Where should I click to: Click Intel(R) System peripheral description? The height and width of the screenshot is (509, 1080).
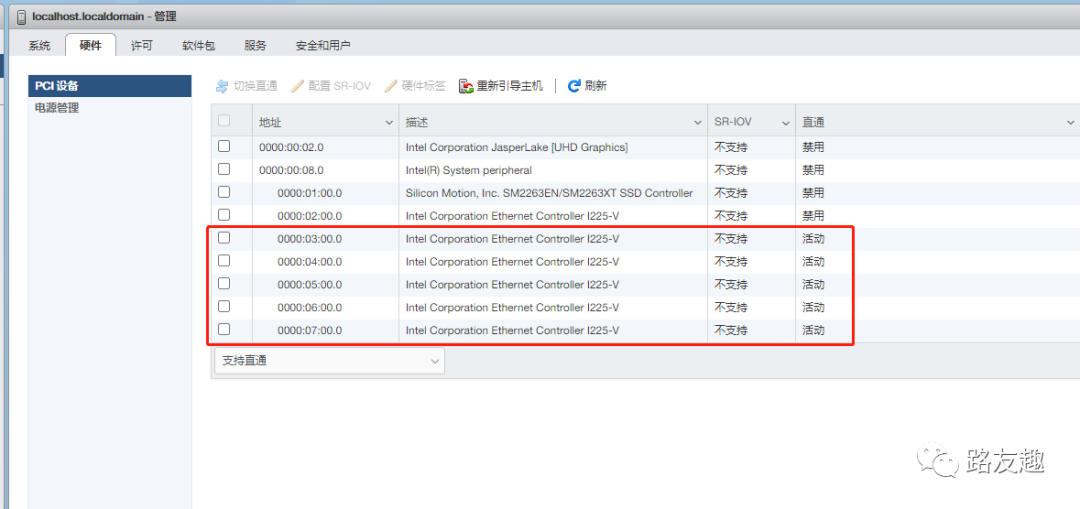tap(468, 169)
